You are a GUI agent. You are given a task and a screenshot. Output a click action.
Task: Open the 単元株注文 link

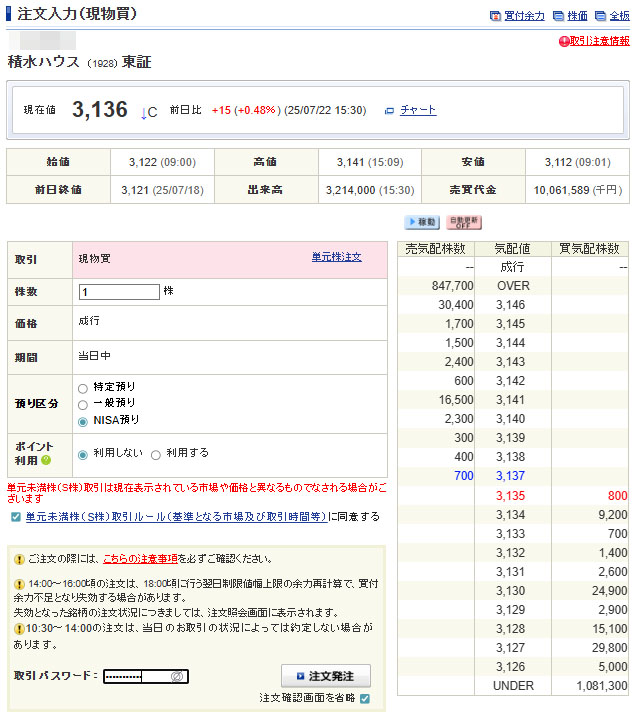[336, 258]
